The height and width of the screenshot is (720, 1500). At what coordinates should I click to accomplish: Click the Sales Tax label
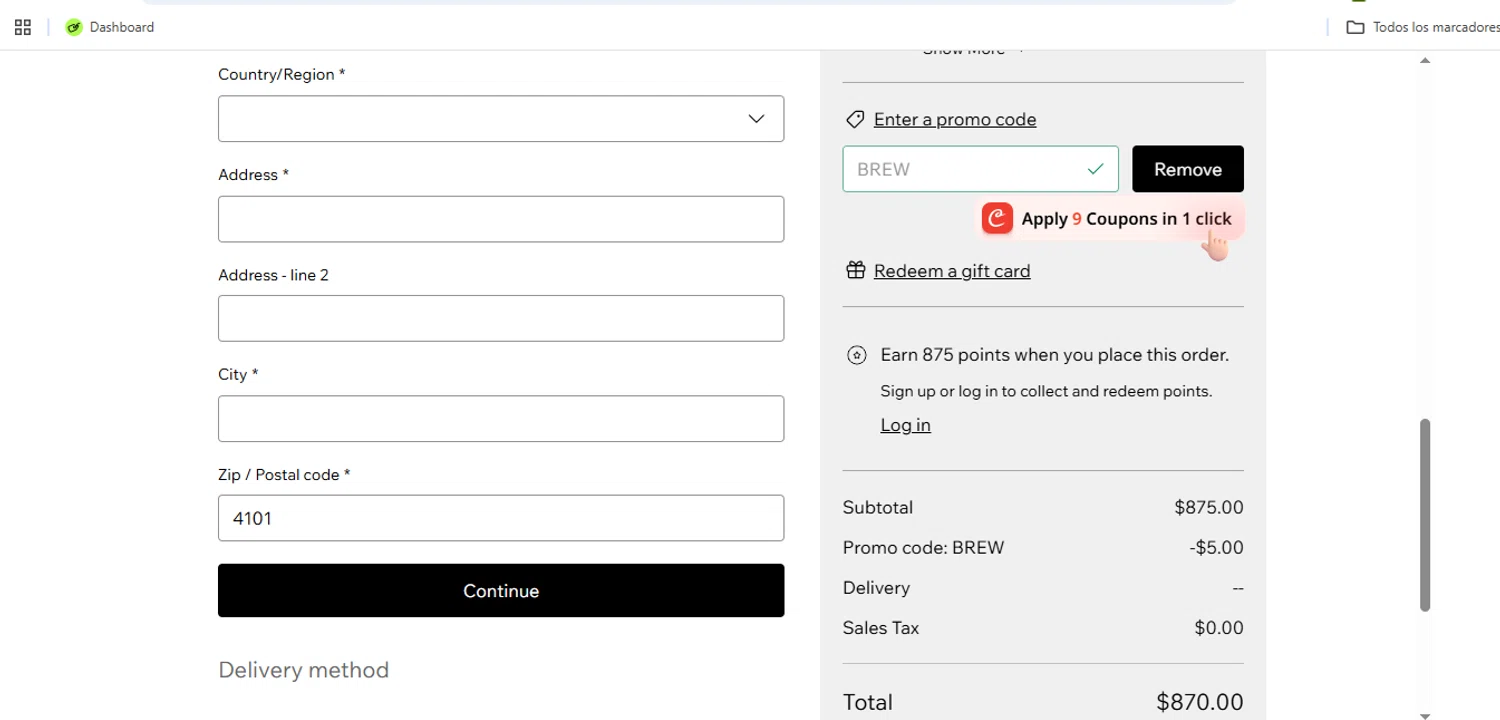[x=881, y=628]
